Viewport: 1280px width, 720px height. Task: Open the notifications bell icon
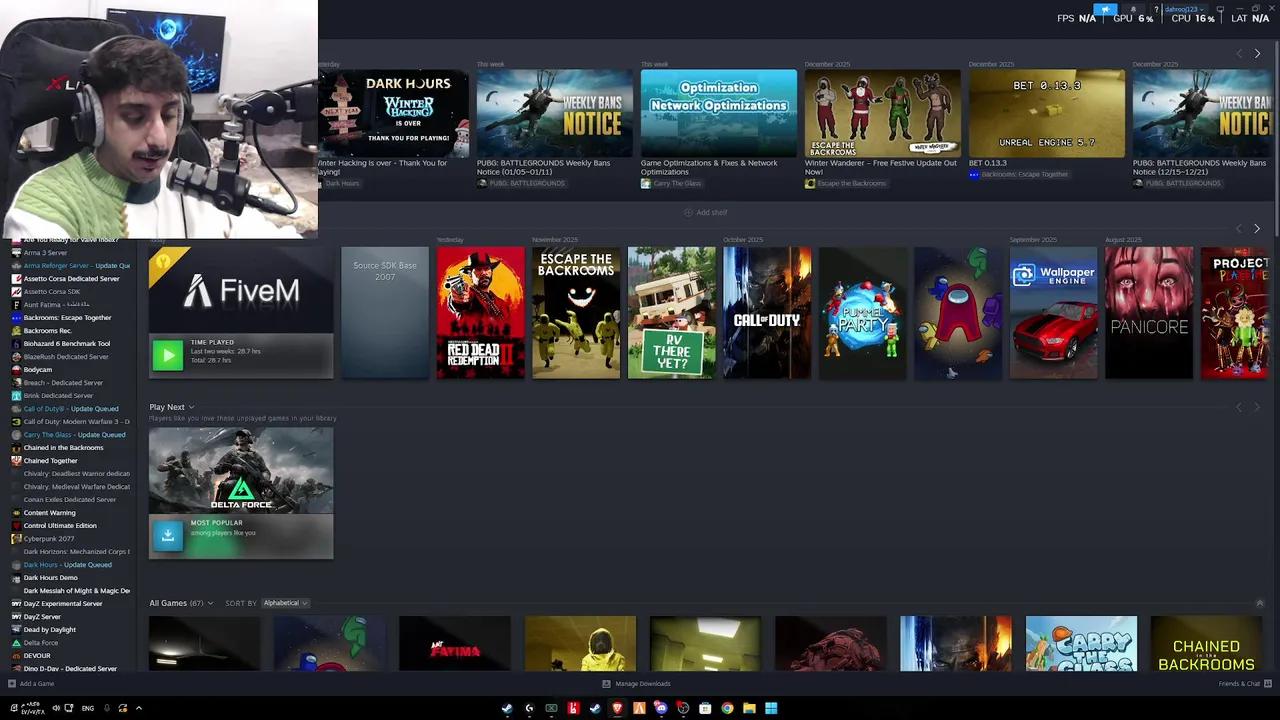[1133, 9]
